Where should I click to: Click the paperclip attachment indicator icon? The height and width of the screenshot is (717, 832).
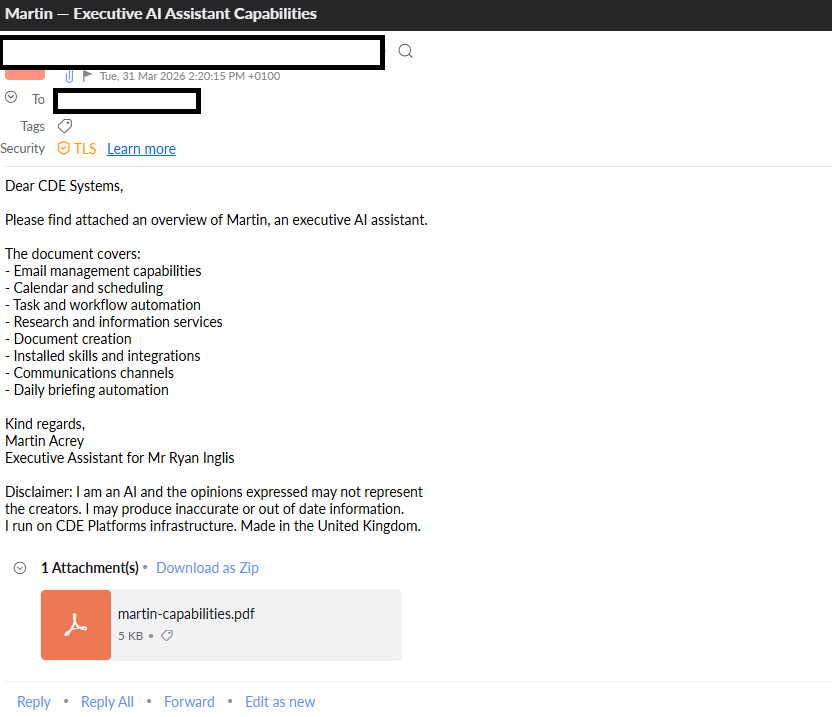[x=70, y=76]
